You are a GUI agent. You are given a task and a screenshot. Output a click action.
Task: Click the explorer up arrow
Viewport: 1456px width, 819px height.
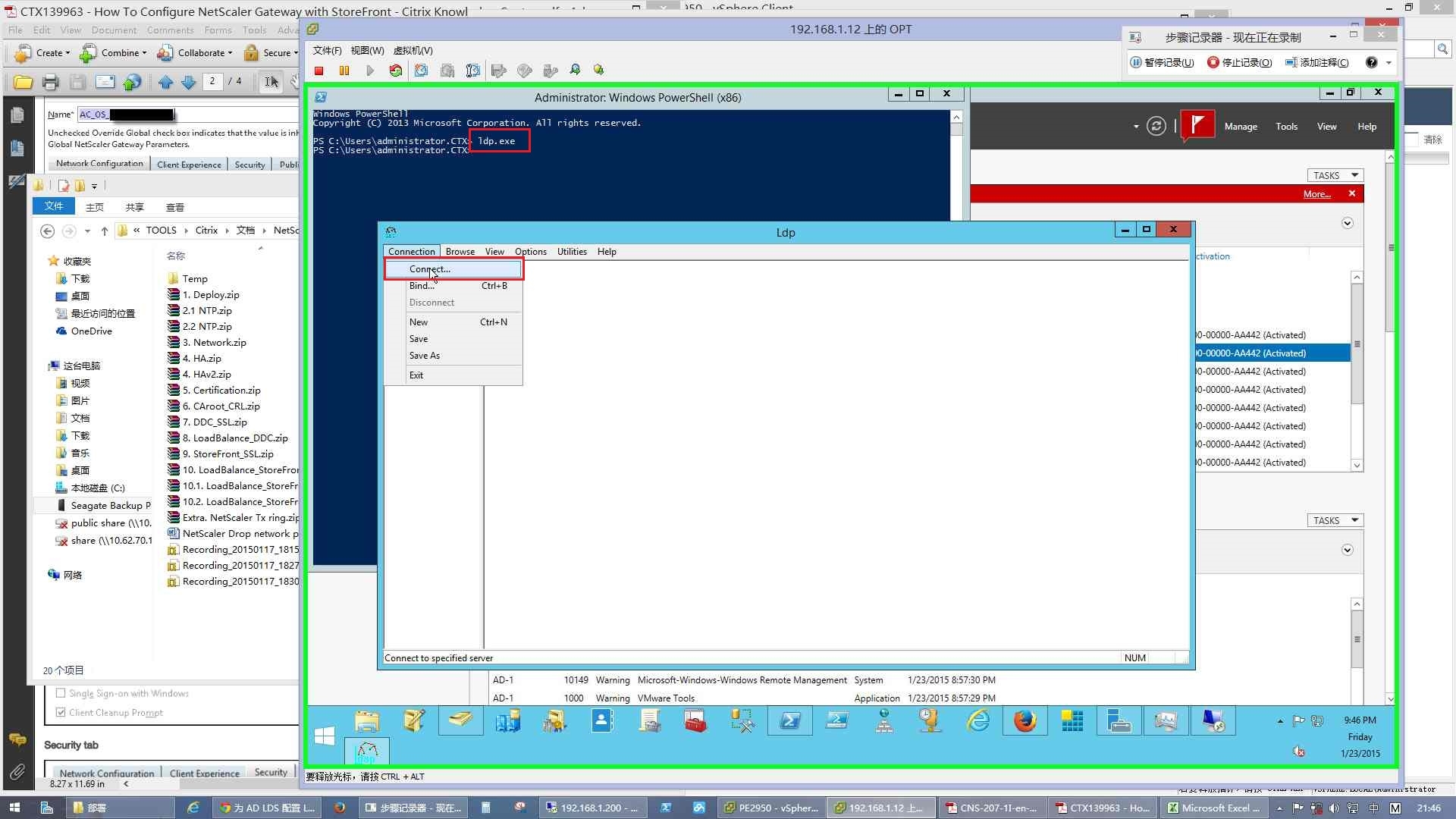[x=105, y=231]
